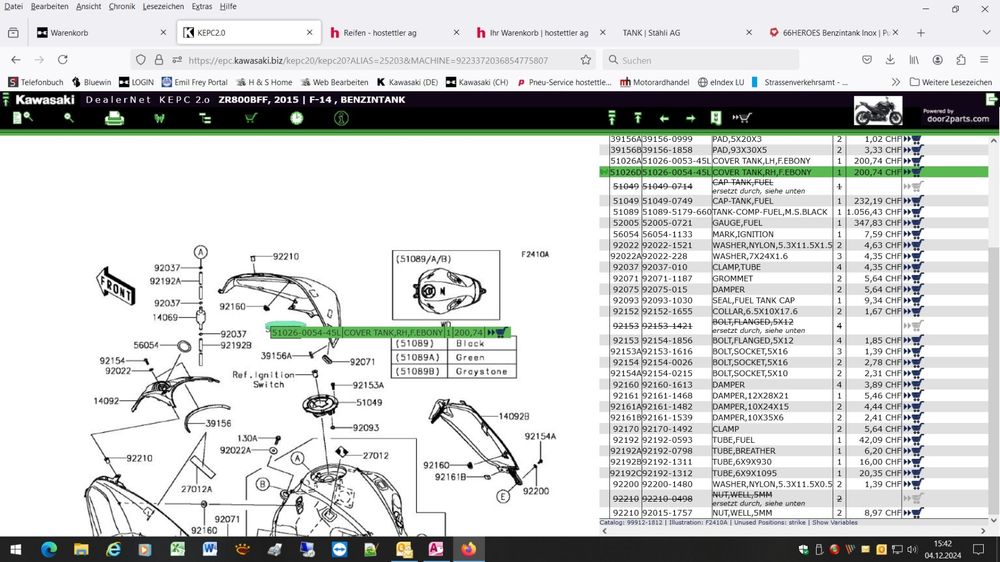Add TUBE,FUEL 92192-0593 to cart
The height and width of the screenshot is (562, 1000).
tap(913, 440)
